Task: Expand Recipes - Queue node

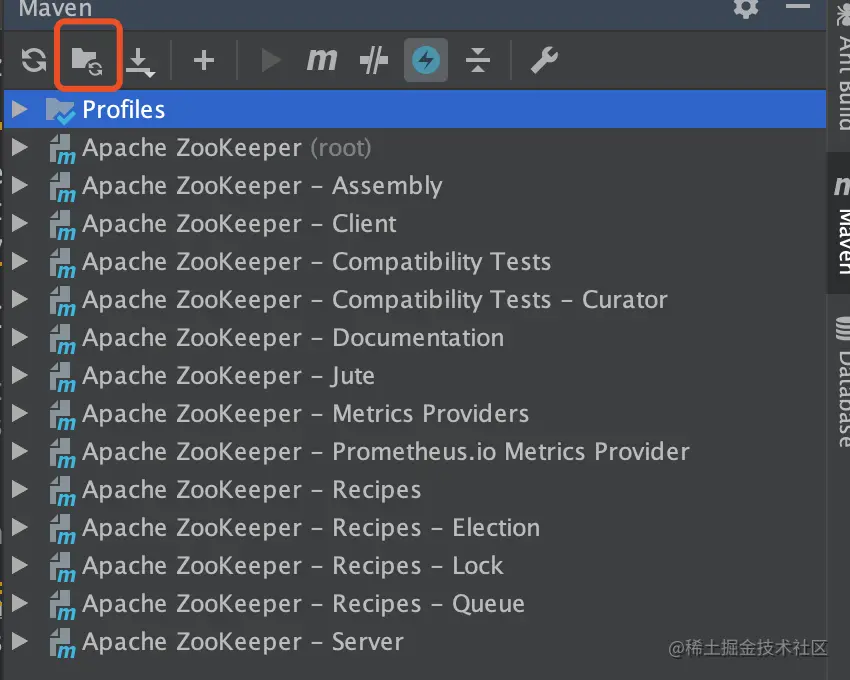Action: point(20,602)
